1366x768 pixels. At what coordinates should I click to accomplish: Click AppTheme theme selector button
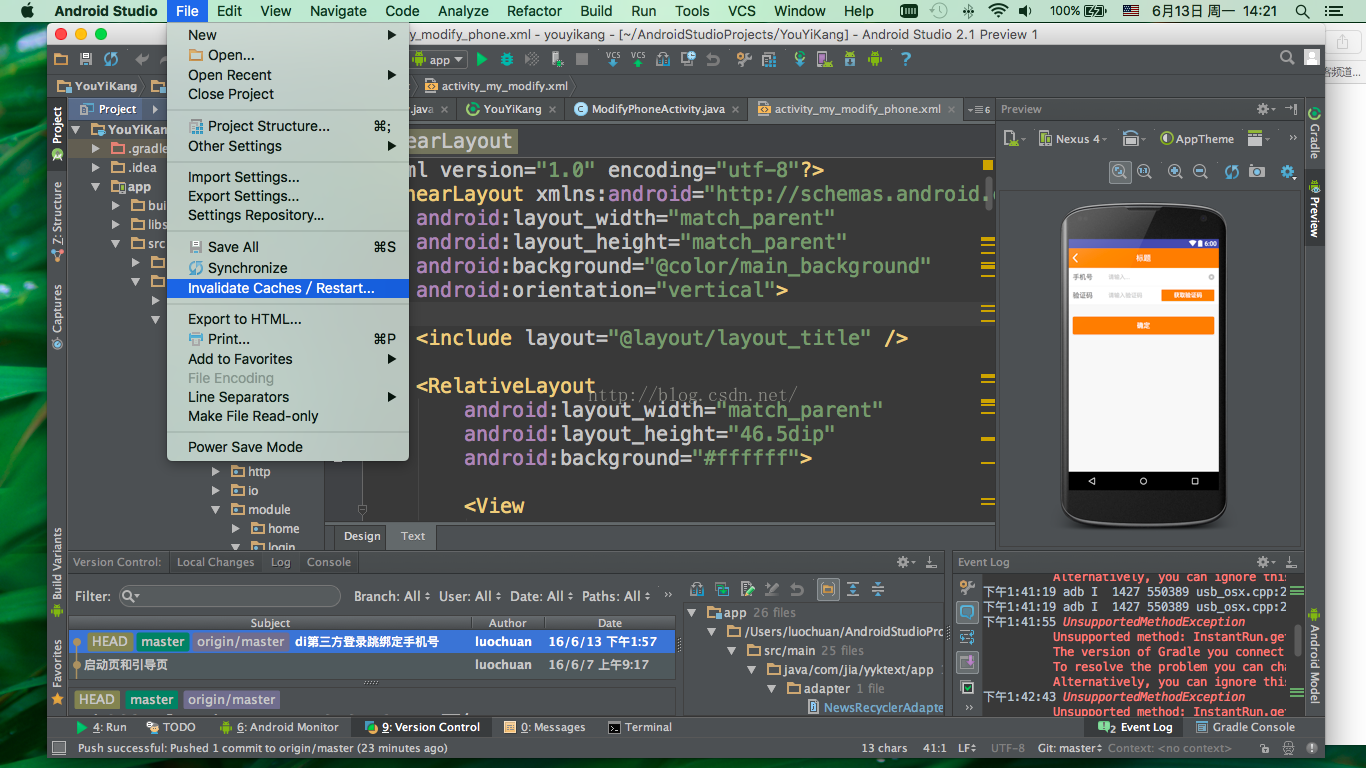click(1197, 139)
